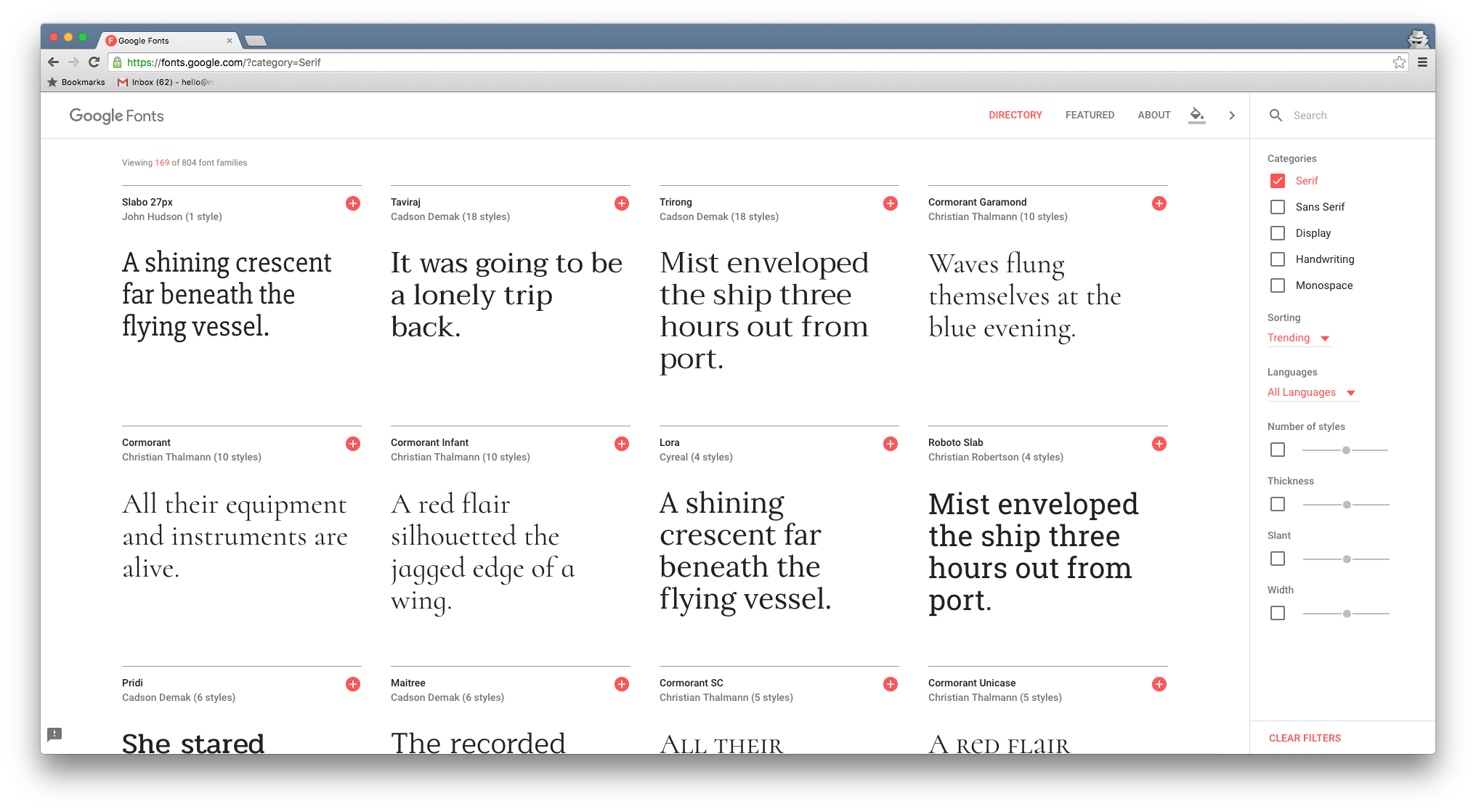Click 'Viewing 169 of 804 font families' text
The image size is (1476, 812).
[x=184, y=163]
